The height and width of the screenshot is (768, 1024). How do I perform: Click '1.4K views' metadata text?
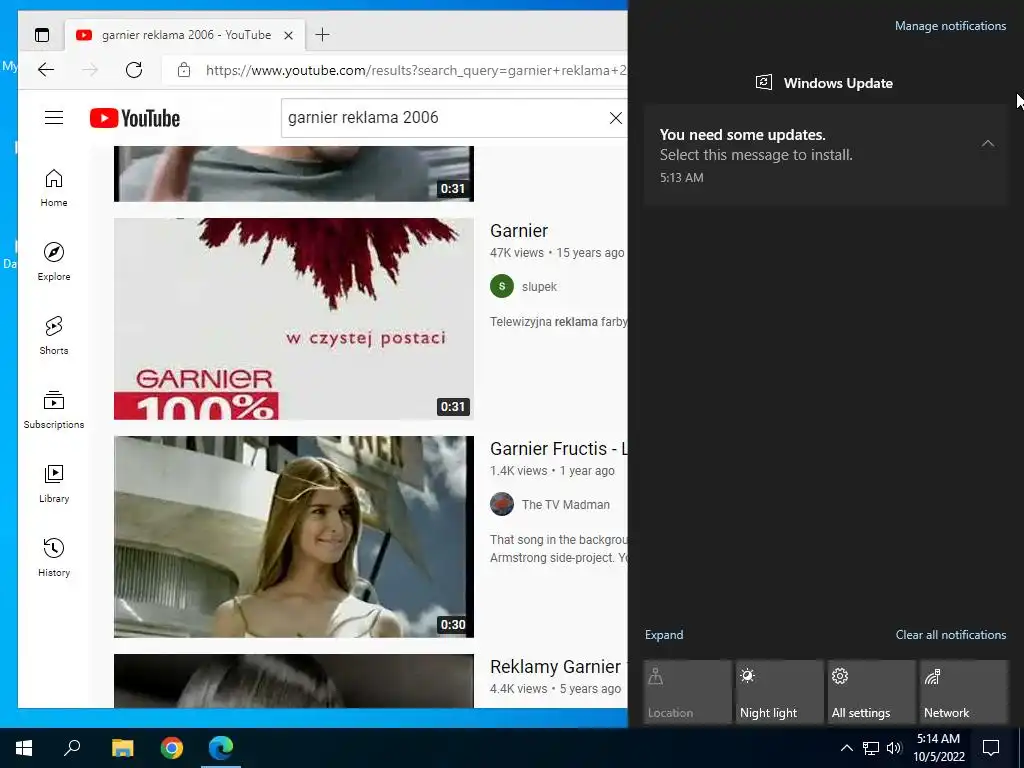[519, 471]
